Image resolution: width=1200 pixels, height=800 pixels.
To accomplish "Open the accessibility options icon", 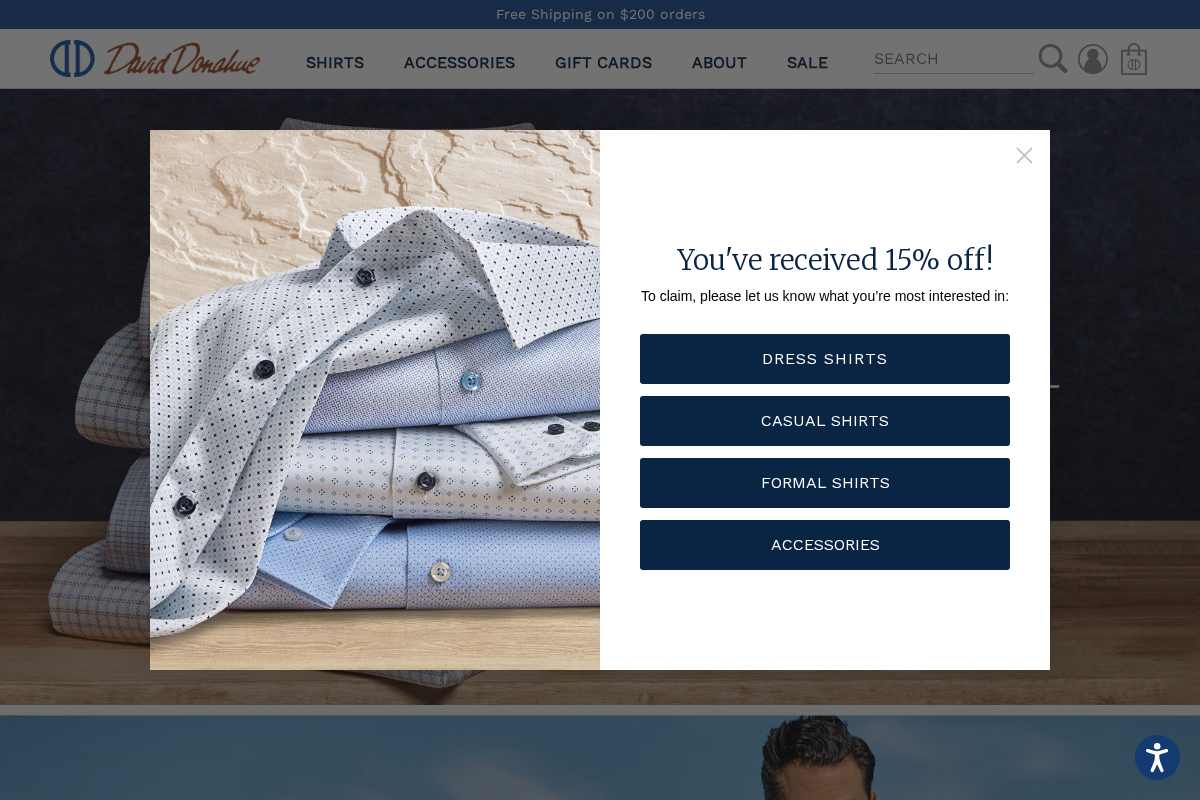I will tap(1157, 758).
